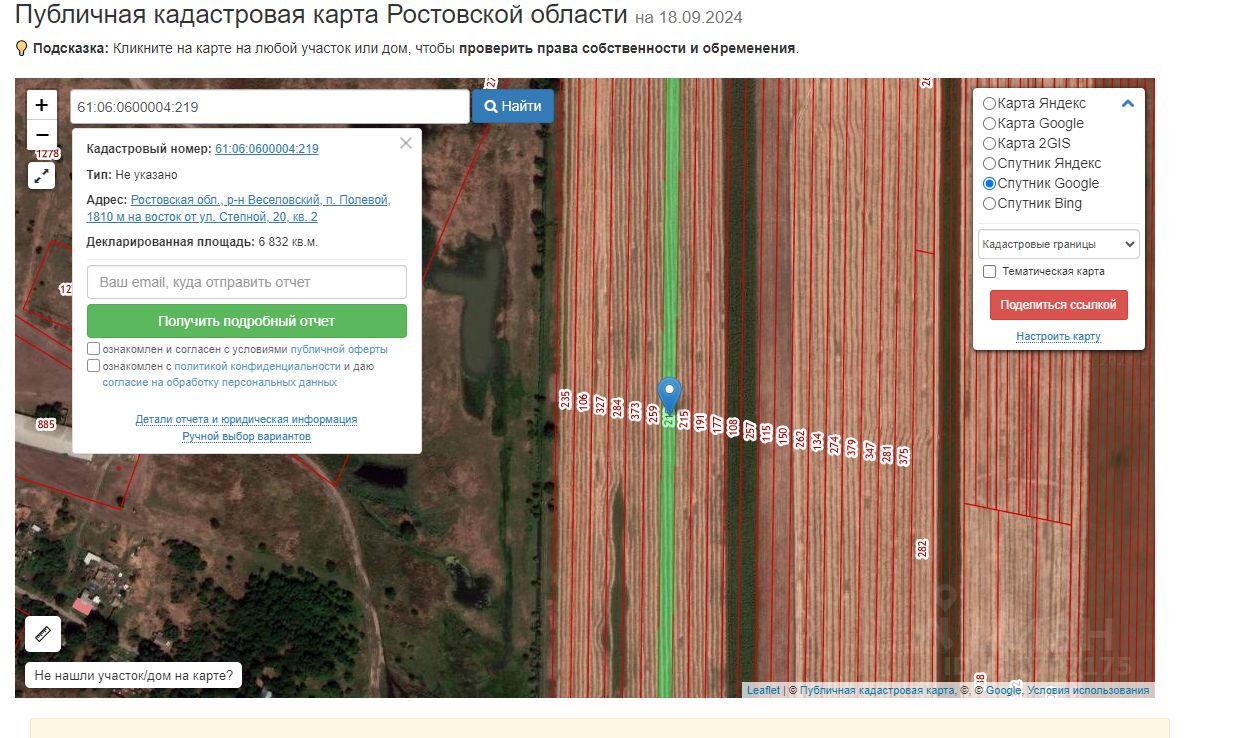The width and height of the screenshot is (1251, 738).
Task: Focus the email input field
Action: coord(246,282)
